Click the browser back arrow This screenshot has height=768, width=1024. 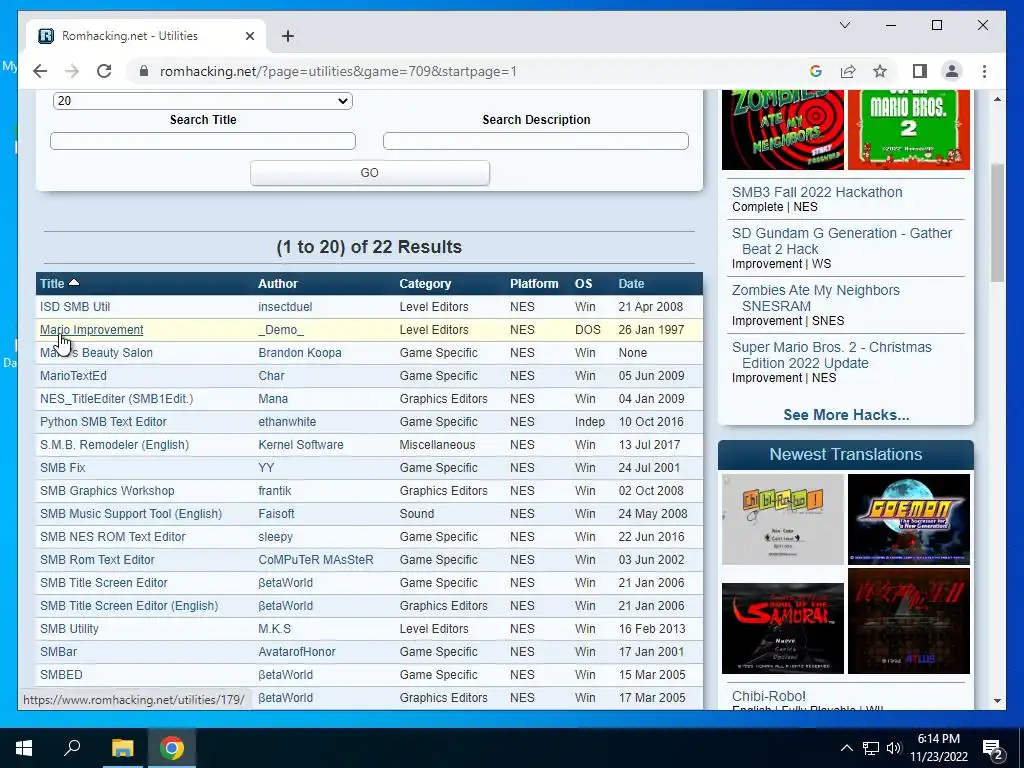(x=40, y=71)
